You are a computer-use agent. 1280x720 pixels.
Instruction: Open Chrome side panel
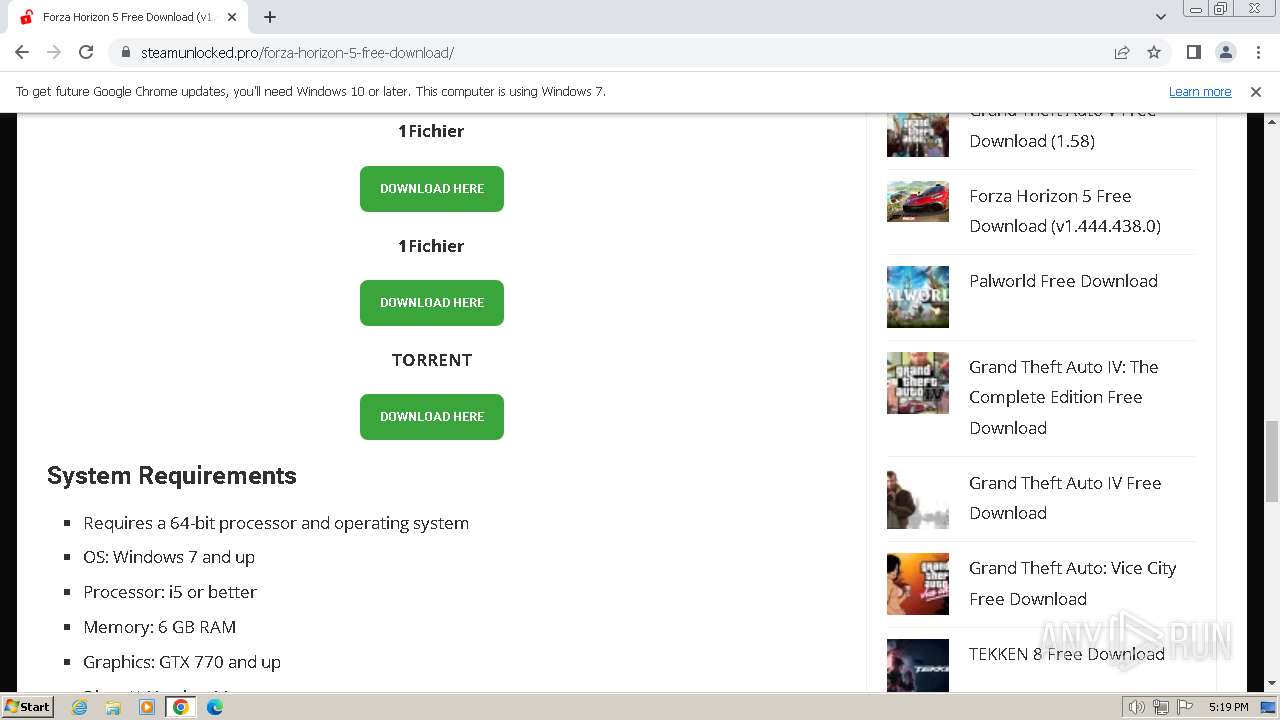click(1193, 53)
